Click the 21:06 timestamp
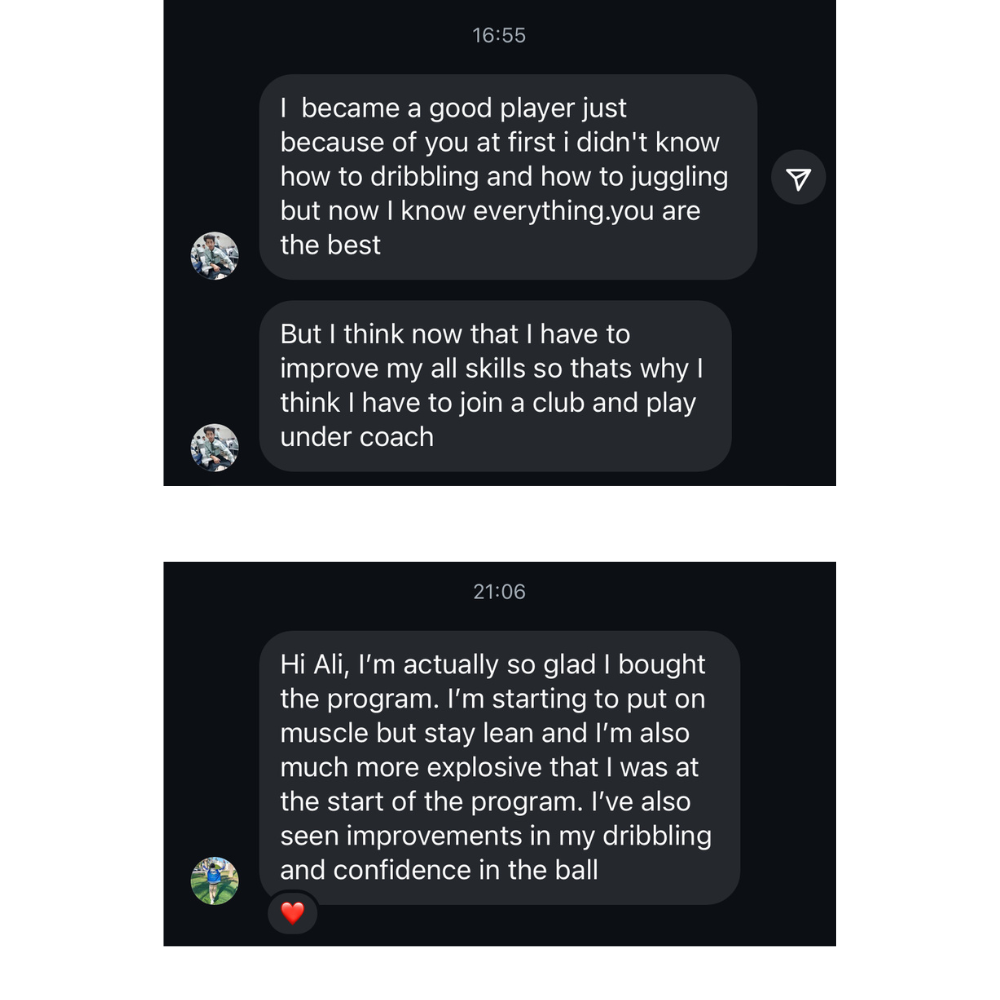The image size is (1000, 1000). click(499, 592)
